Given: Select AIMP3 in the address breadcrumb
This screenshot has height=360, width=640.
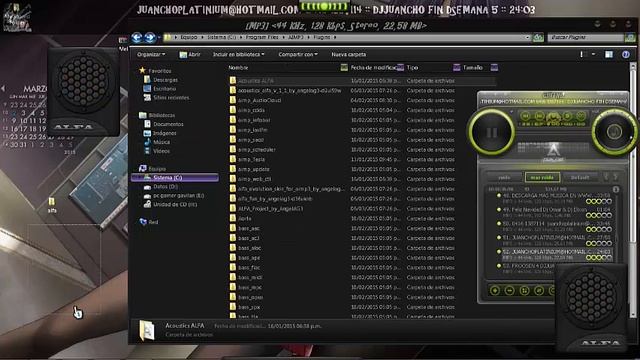Looking at the screenshot, I should pos(296,37).
